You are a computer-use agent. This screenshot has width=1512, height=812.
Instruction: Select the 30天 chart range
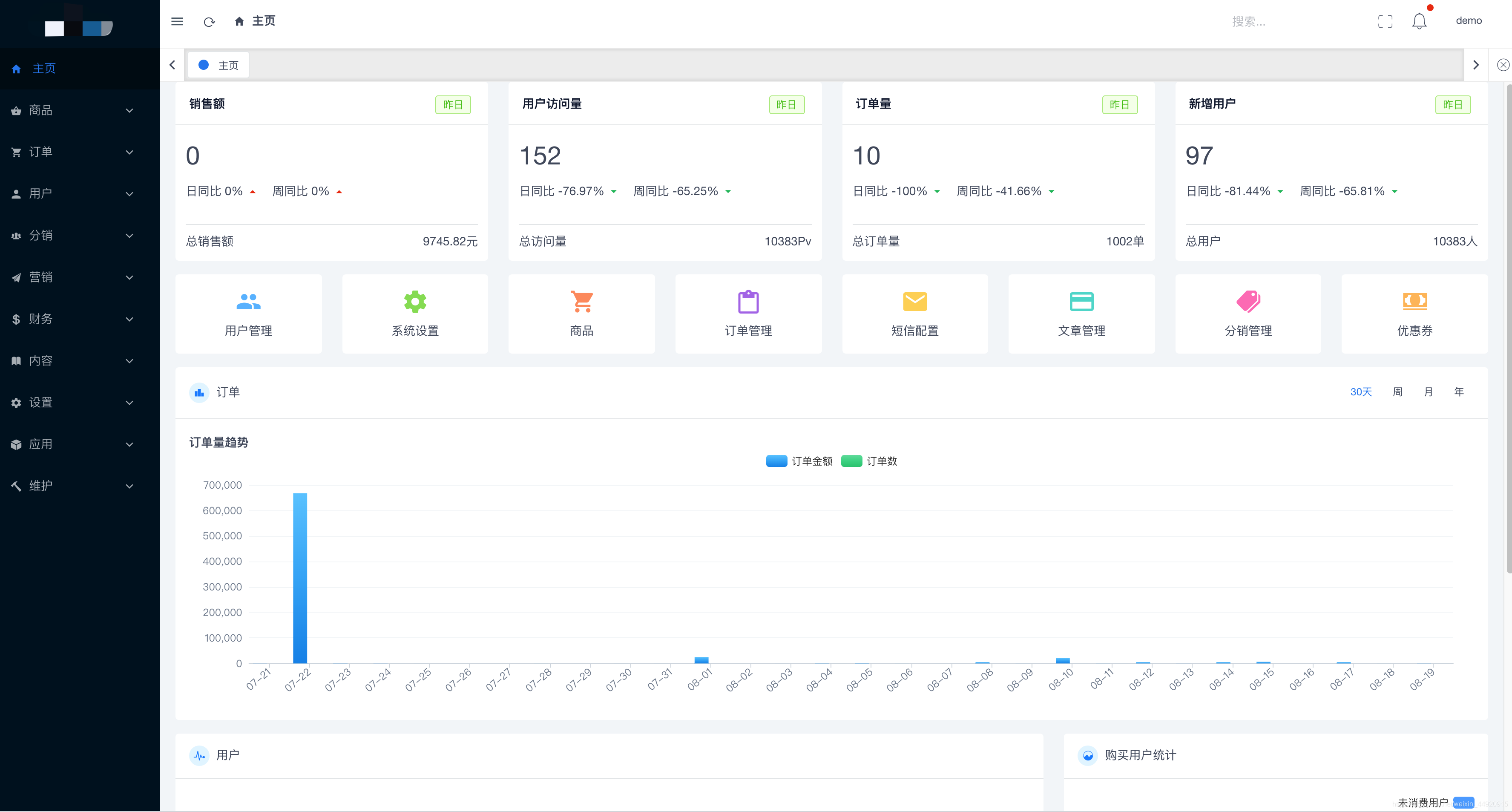[1360, 392]
